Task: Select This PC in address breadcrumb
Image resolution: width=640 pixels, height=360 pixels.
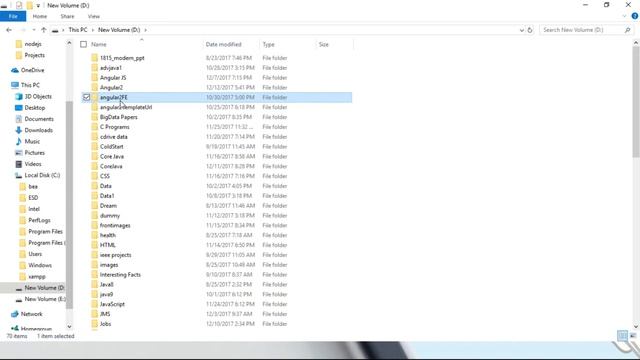Action: [78, 30]
